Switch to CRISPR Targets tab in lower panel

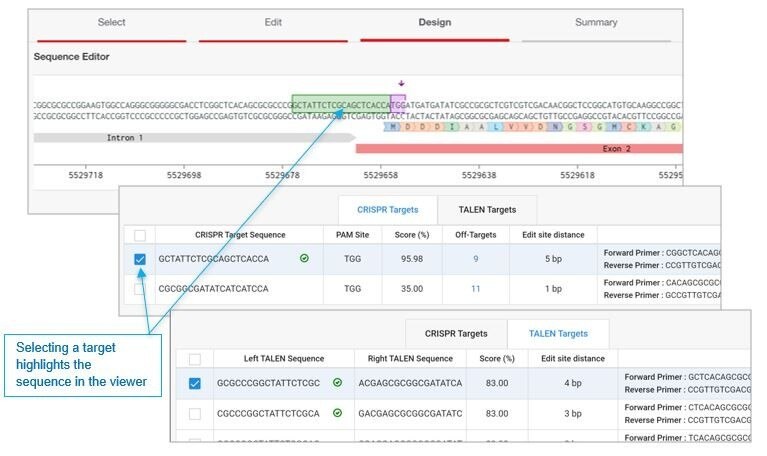tap(455, 334)
